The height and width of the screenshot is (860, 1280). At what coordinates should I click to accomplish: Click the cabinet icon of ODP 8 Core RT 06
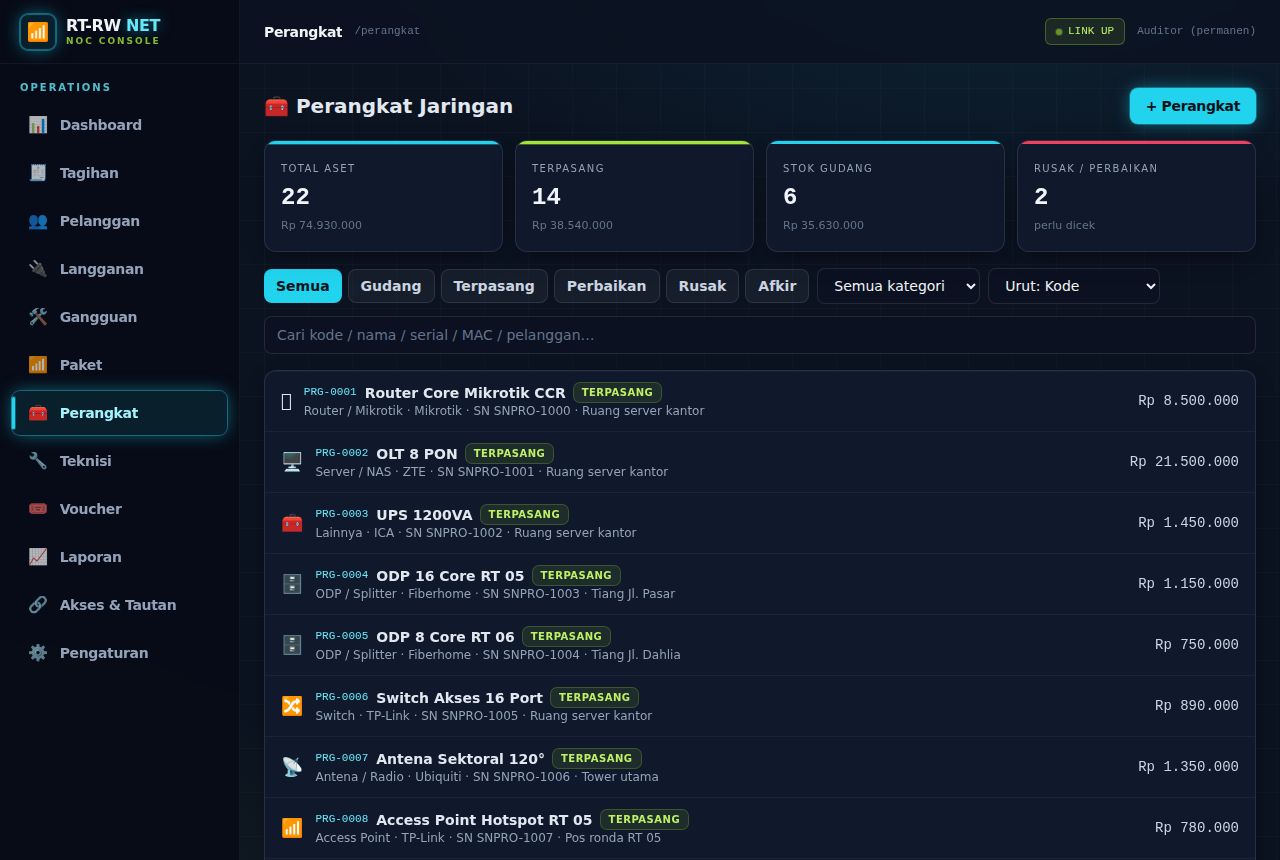(292, 645)
